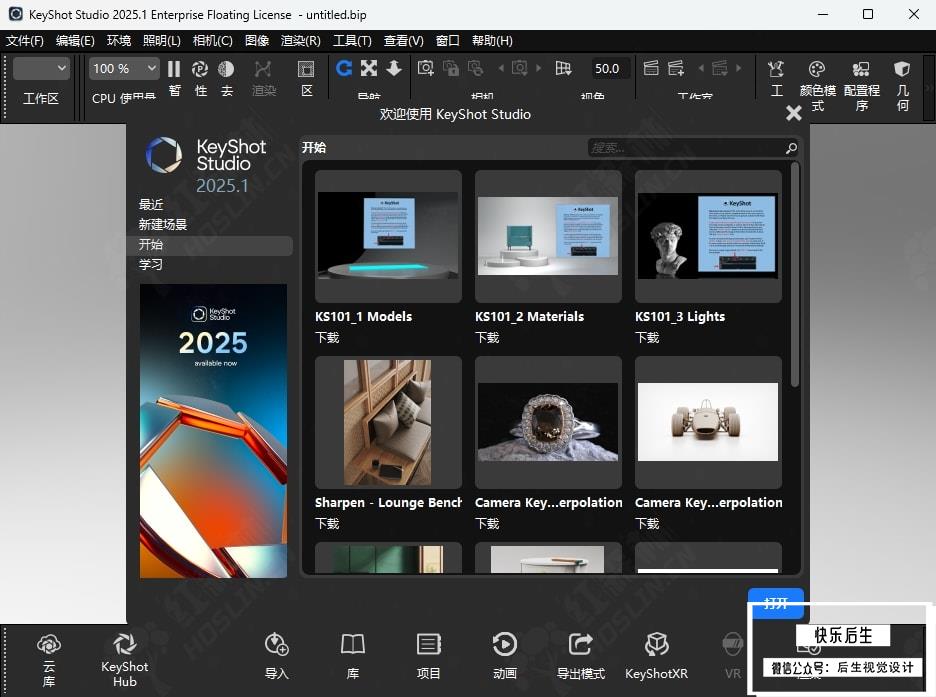Screen dimensions: 936x697
Task: Toggle the denoise half-sphere icon
Action: click(x=226, y=69)
